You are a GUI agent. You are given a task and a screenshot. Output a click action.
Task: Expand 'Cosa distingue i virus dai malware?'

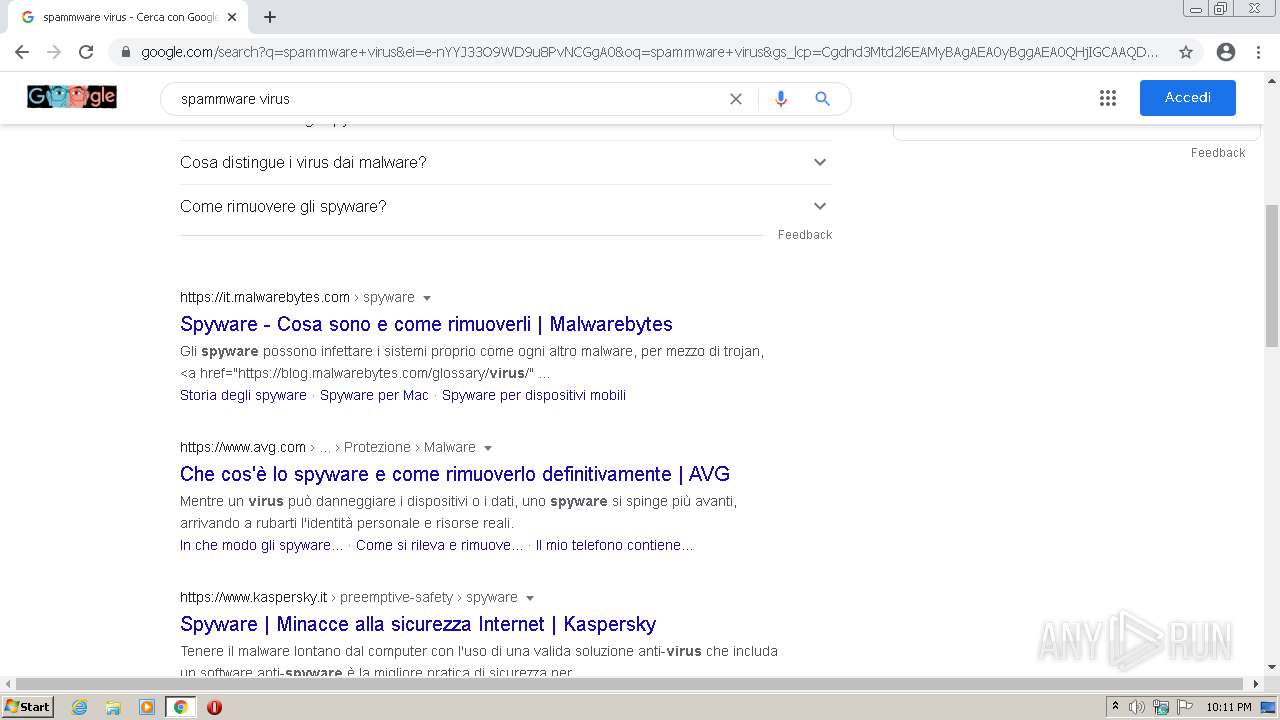pyautogui.click(x=505, y=162)
